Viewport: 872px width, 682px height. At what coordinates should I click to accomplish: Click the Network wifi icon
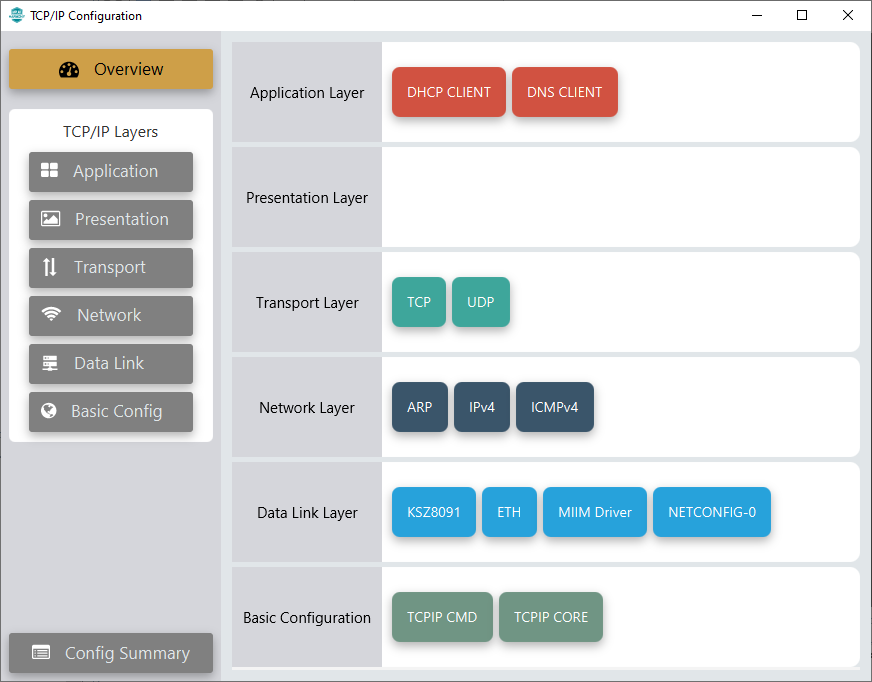51,314
